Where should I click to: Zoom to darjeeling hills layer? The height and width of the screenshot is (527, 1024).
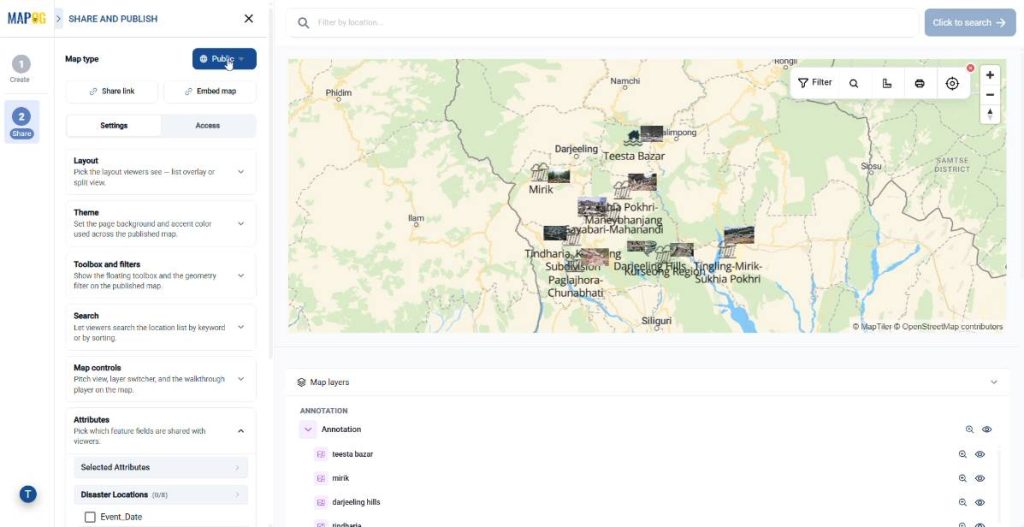[962, 503]
